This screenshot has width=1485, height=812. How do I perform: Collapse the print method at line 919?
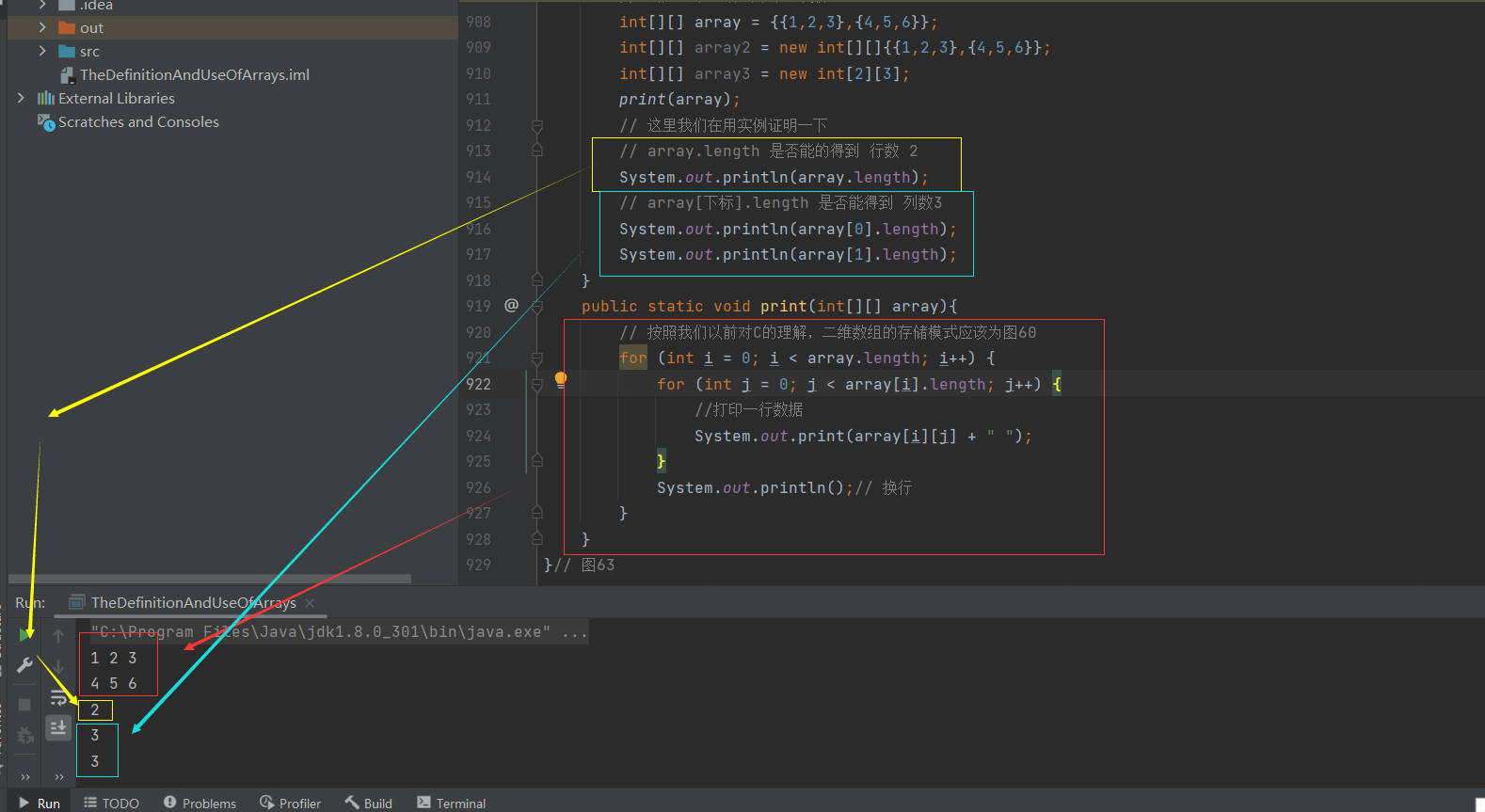[537, 306]
